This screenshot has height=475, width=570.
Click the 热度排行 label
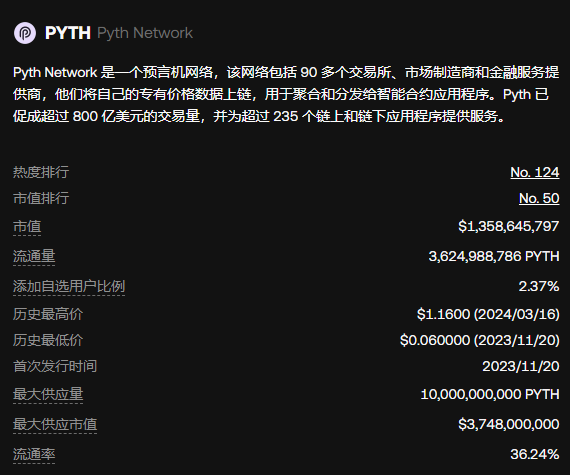(41, 172)
